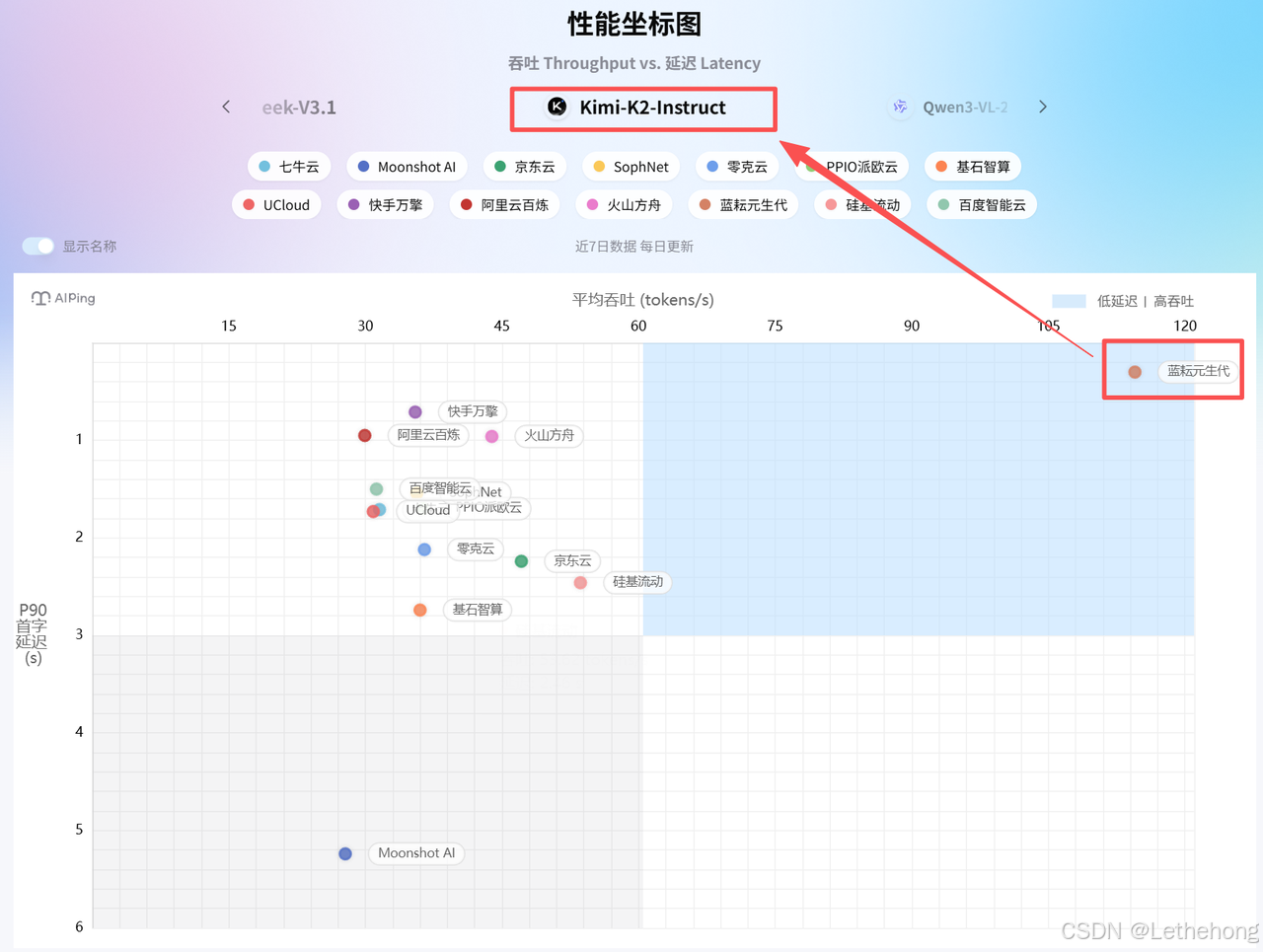Click the 基石智算 label in the chart
The width and height of the screenshot is (1263, 952).
[x=478, y=610]
